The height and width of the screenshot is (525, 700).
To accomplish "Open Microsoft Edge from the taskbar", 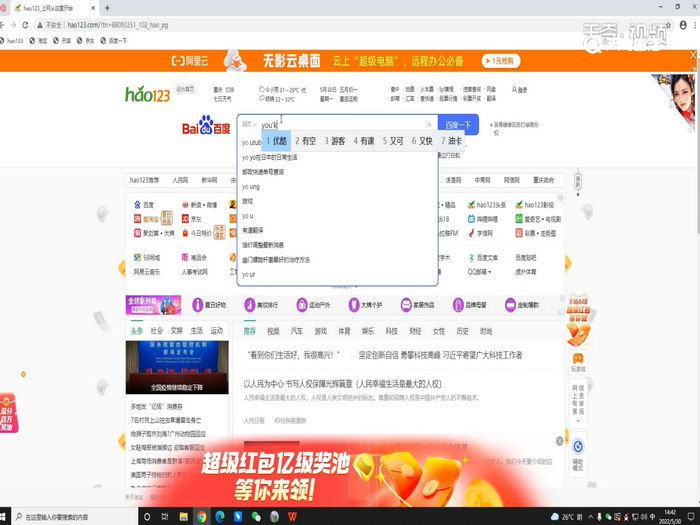I will click(220, 517).
